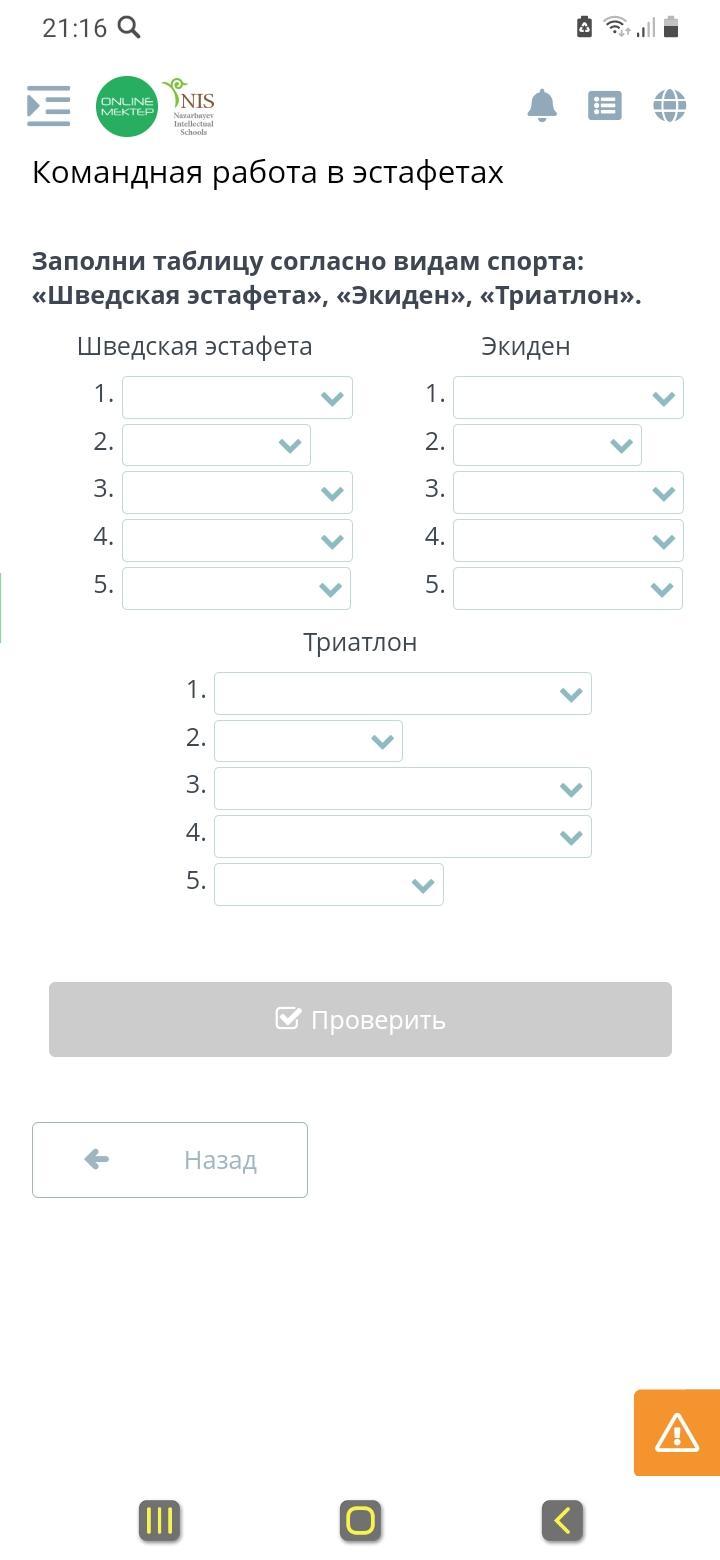Expand Экиден dropdown number 2
This screenshot has width=720, height=1560.
[547, 445]
